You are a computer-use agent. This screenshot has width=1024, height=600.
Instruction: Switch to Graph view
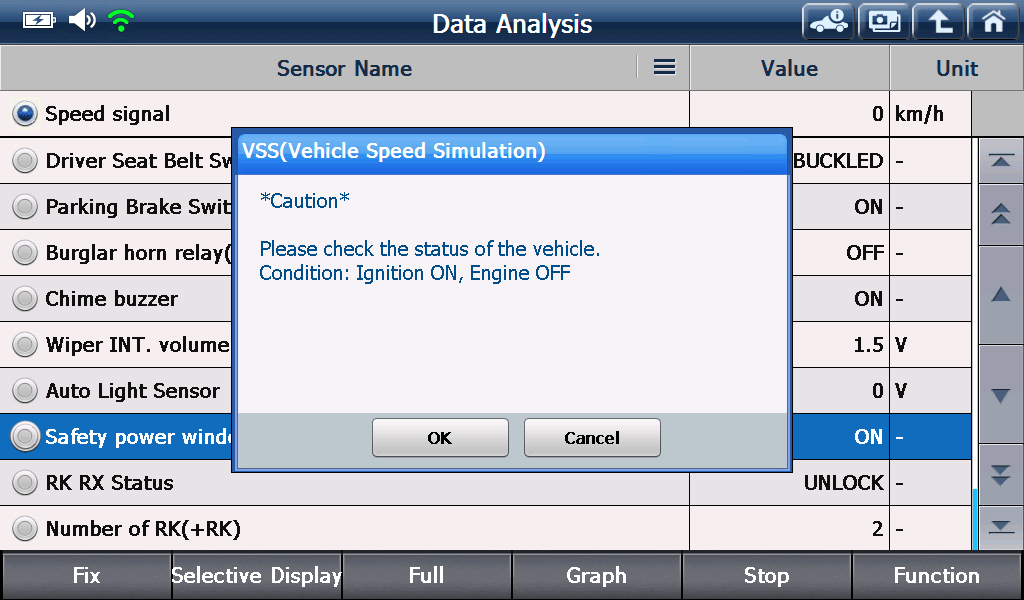[x=596, y=576]
